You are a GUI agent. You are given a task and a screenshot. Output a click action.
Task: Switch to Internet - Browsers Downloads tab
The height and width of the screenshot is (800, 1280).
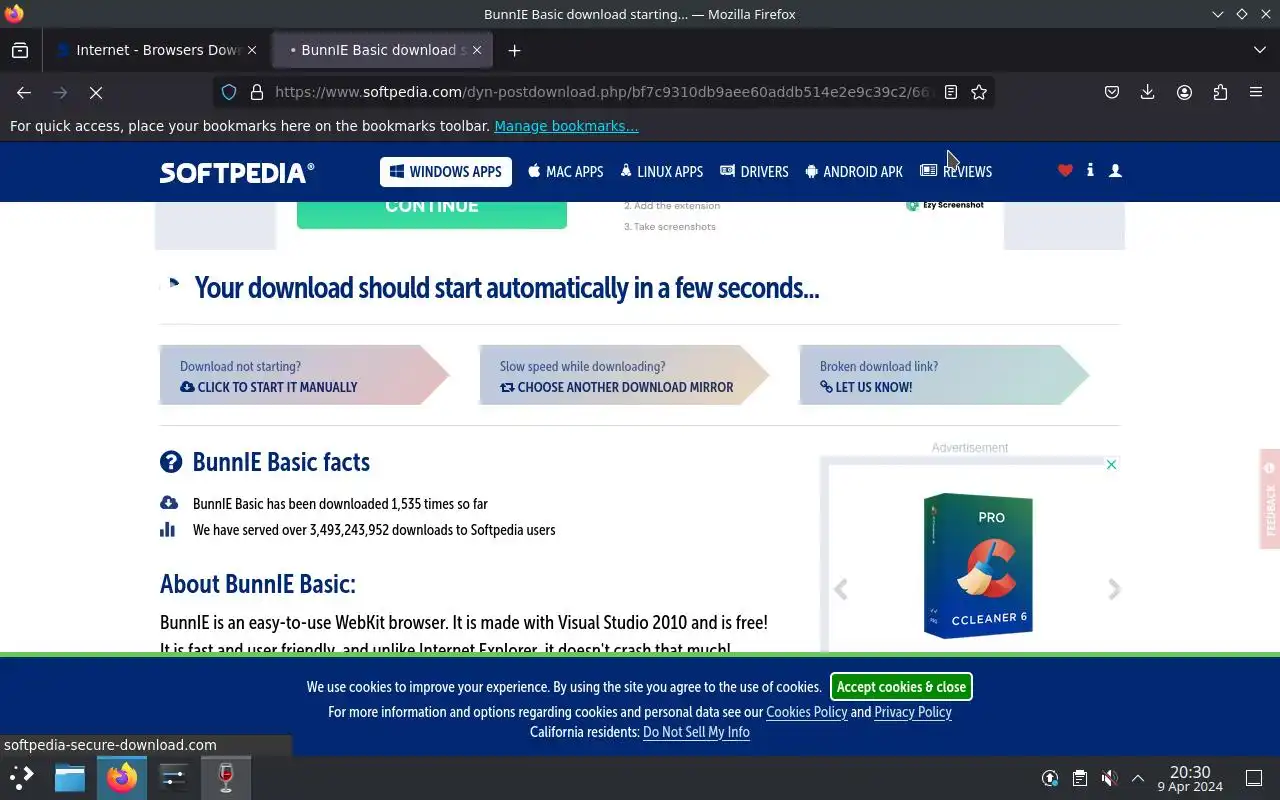point(157,50)
